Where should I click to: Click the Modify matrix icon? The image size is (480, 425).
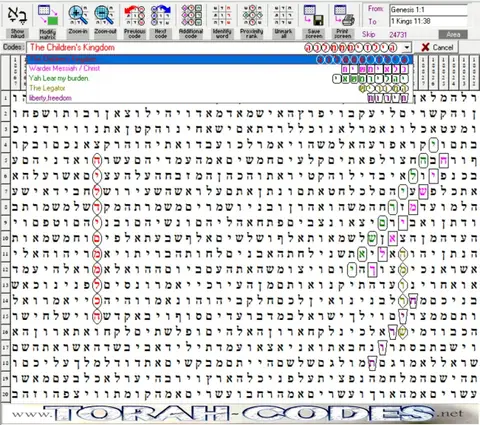pos(48,15)
